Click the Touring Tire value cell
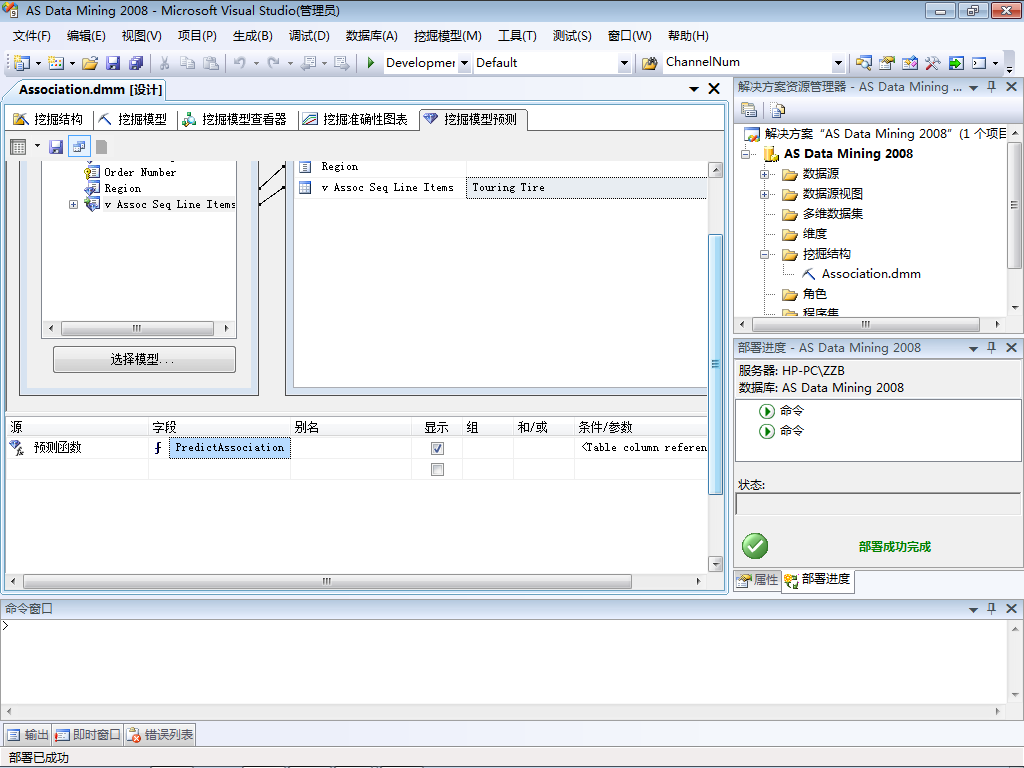Screen dimensions: 1024x768 click(586, 188)
